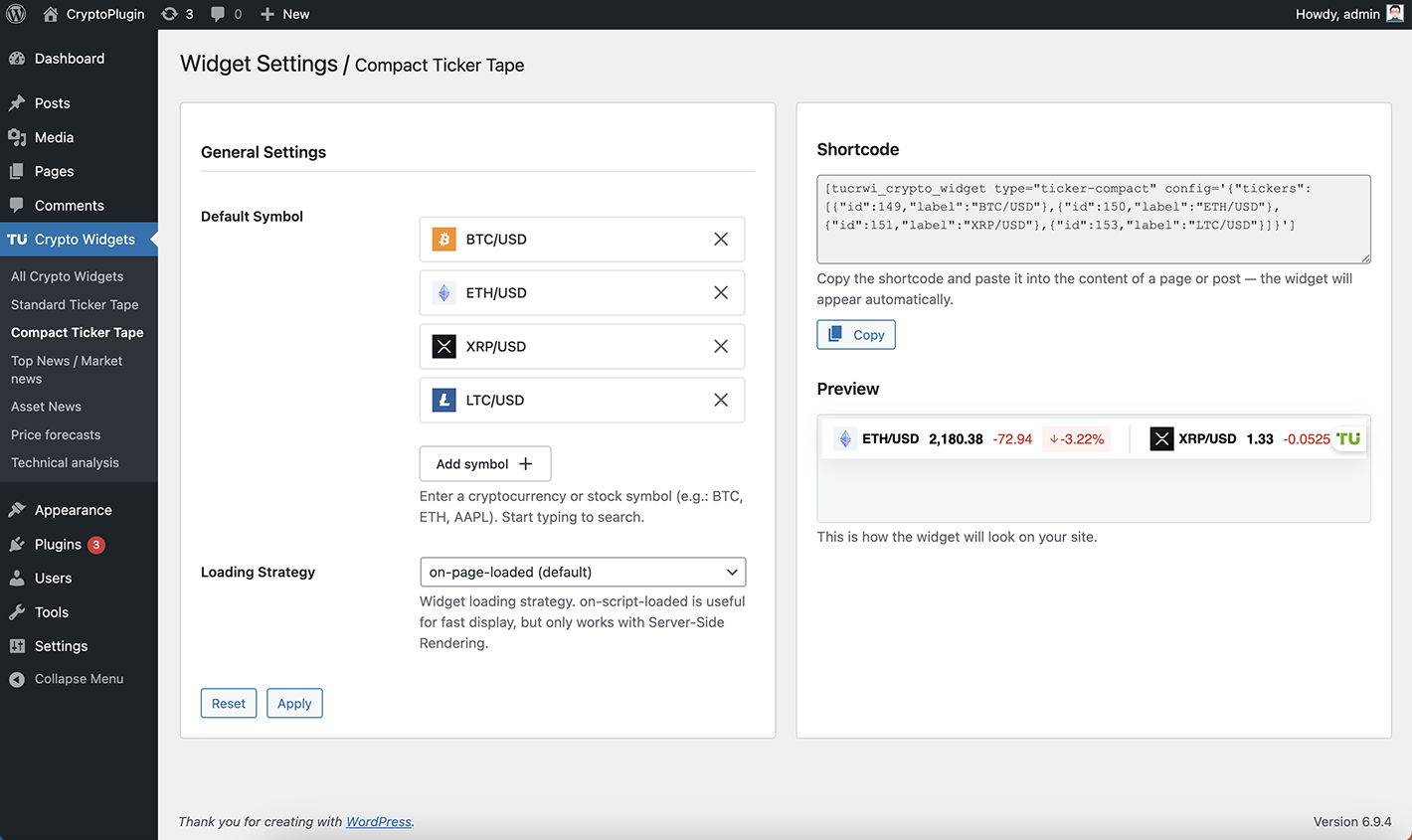The height and width of the screenshot is (840, 1412).
Task: Switch to the Standard Ticker Tape page
Action: coord(77,304)
